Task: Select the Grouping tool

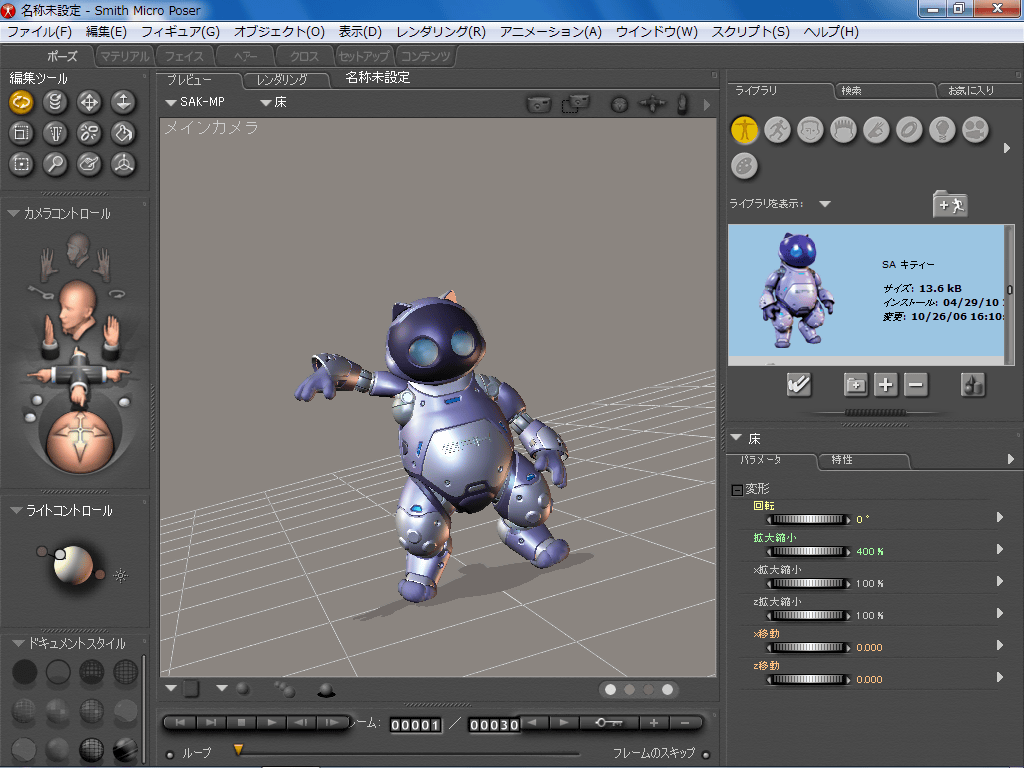Action: point(22,164)
